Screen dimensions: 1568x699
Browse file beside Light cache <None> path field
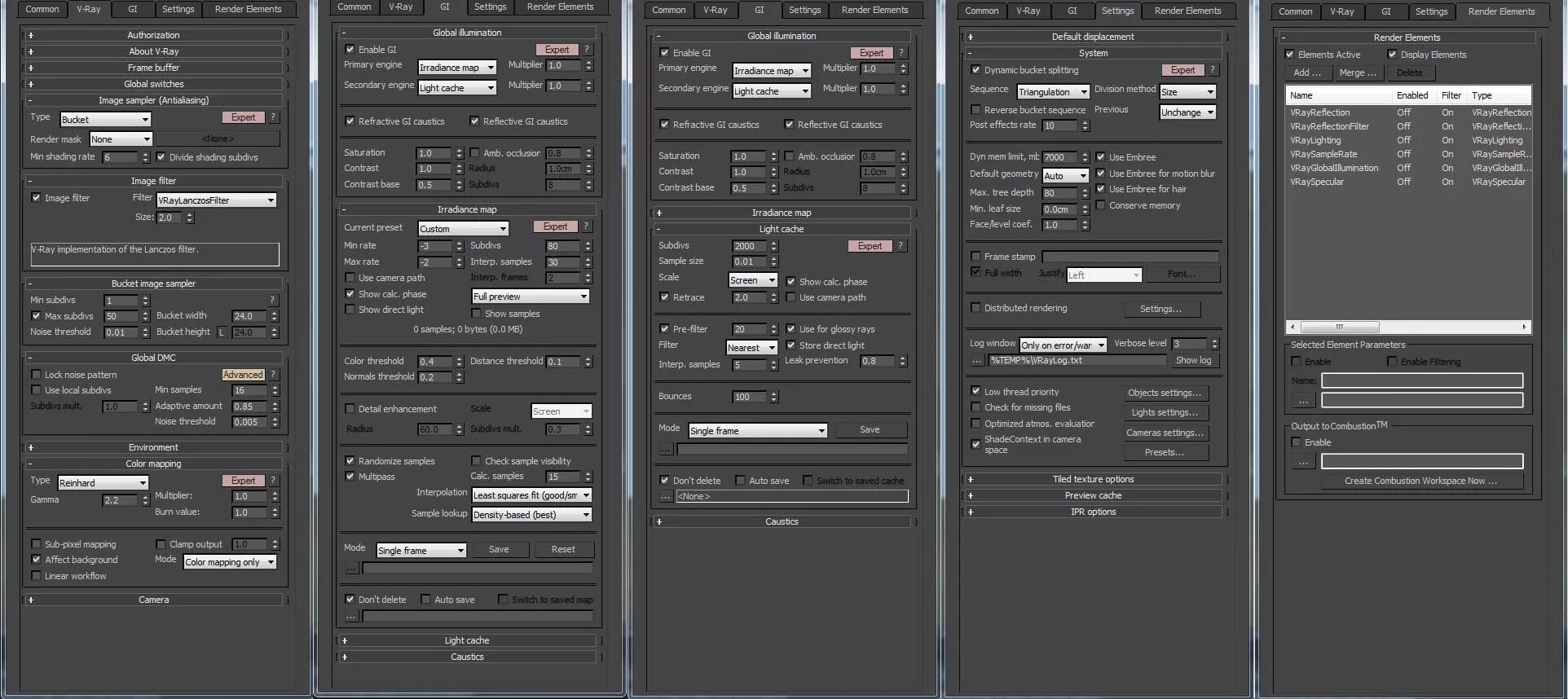(666, 496)
